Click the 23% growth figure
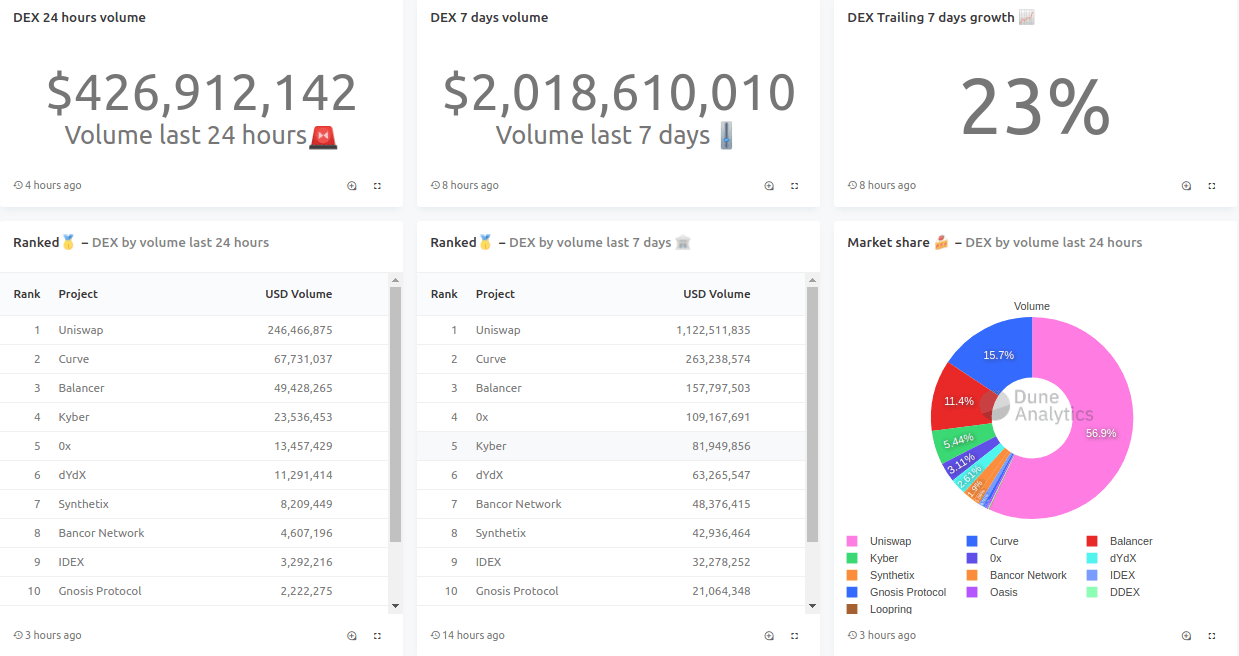Viewport: 1239px width, 656px height. [1035, 108]
